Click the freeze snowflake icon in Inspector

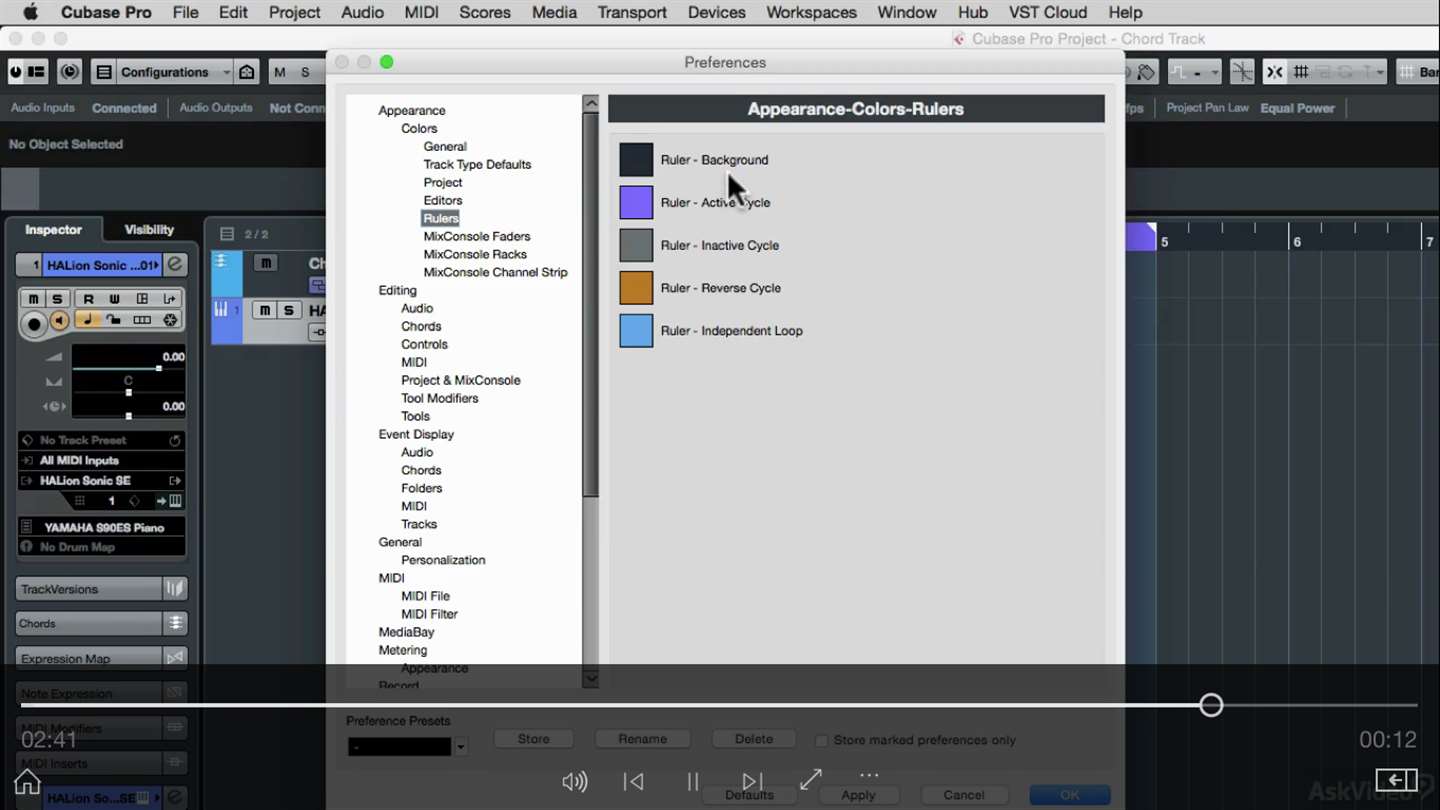170,320
